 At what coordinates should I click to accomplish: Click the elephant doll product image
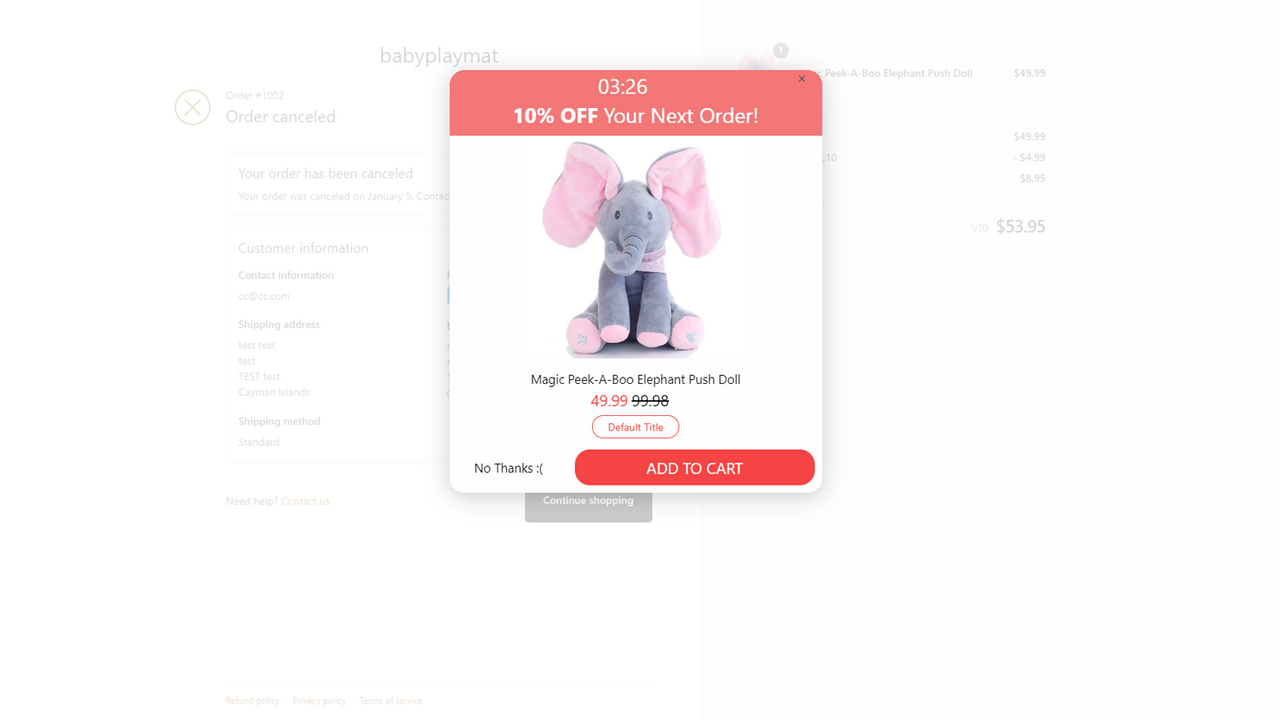tap(635, 250)
